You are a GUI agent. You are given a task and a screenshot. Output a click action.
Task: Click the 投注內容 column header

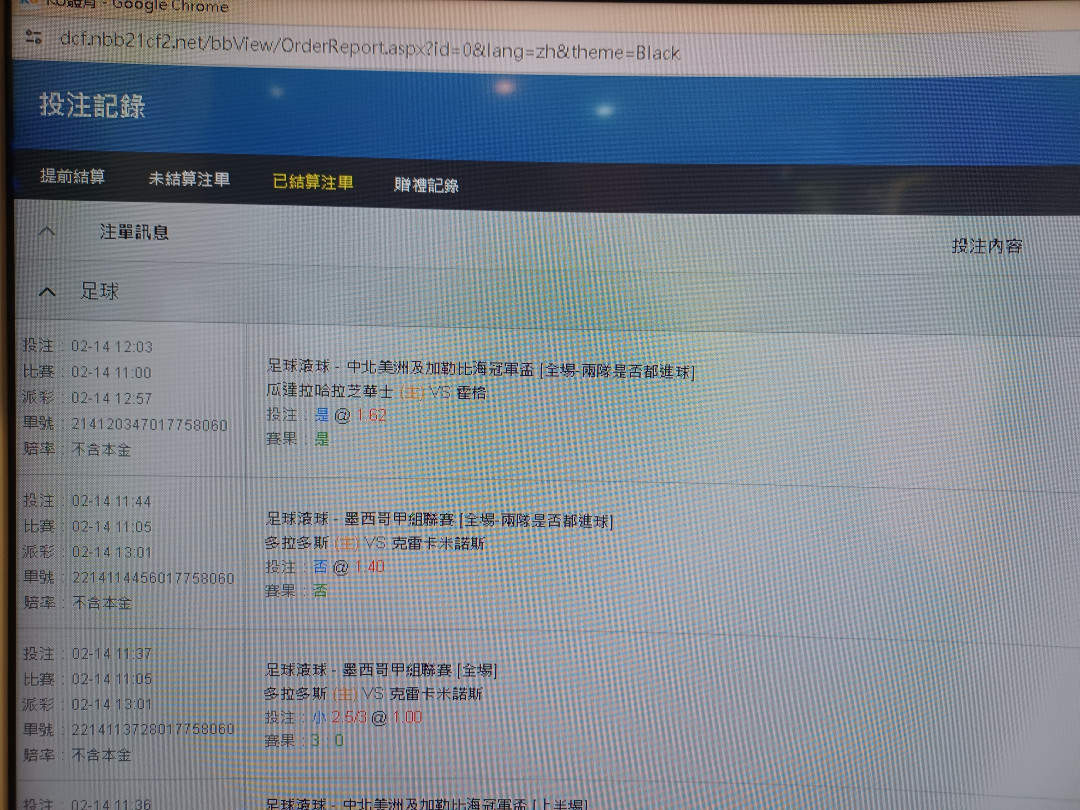click(986, 246)
